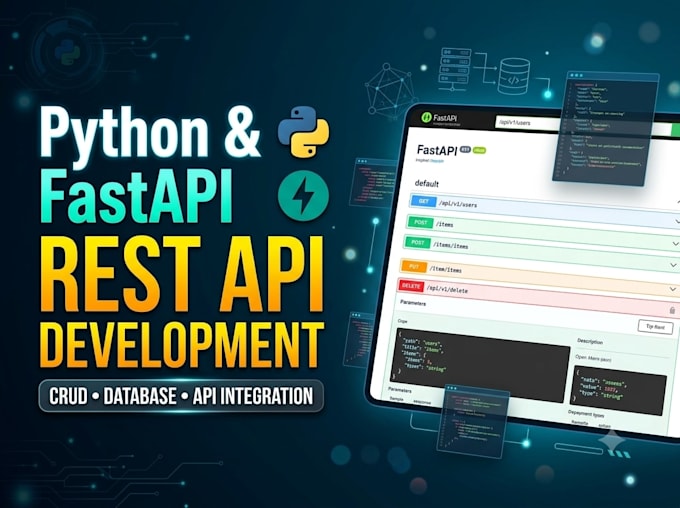Screen dimensions: 680x508
Task: Click the Parameters heading under DELETE row
Action: point(413,303)
